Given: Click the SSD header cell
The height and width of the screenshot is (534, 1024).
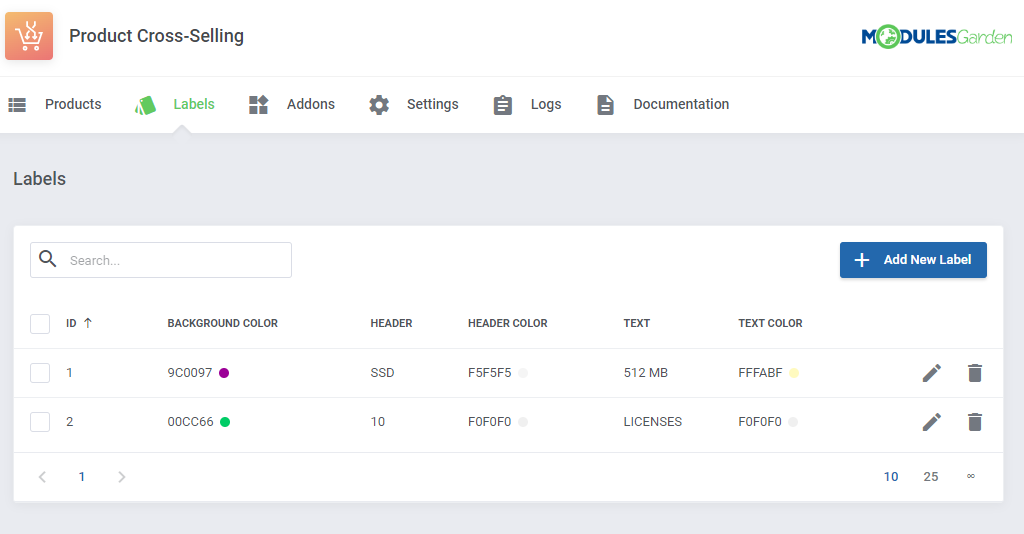Looking at the screenshot, I should 382,373.
